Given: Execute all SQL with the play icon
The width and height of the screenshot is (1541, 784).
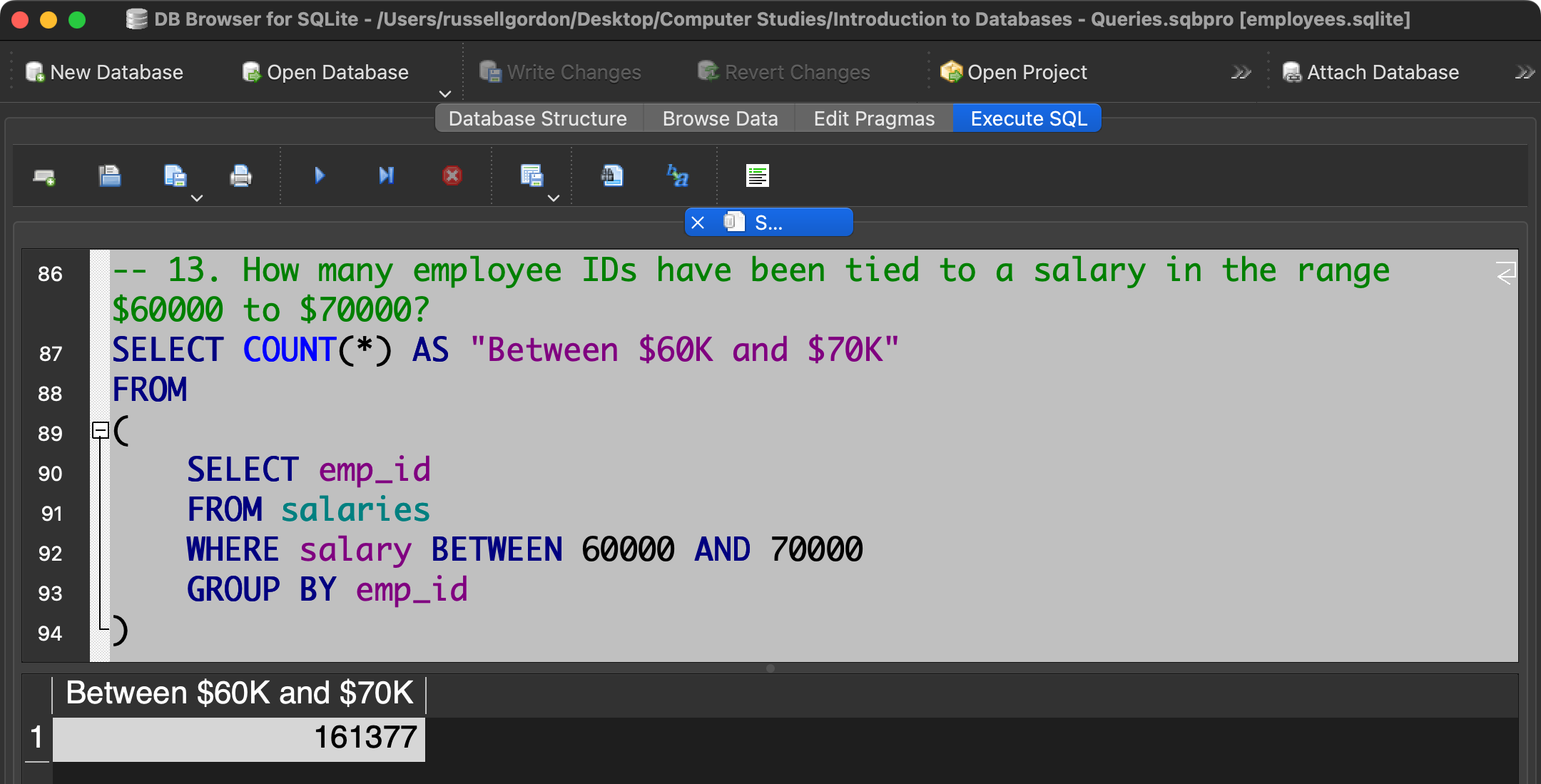Looking at the screenshot, I should point(320,175).
